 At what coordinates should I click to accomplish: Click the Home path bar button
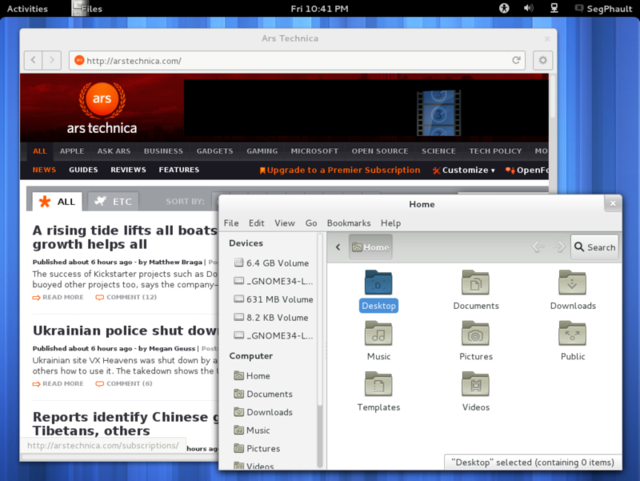[371, 247]
